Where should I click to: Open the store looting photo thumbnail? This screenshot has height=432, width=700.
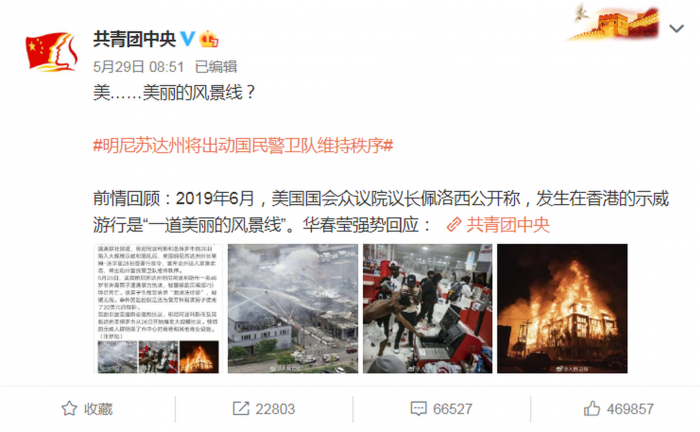(427, 308)
